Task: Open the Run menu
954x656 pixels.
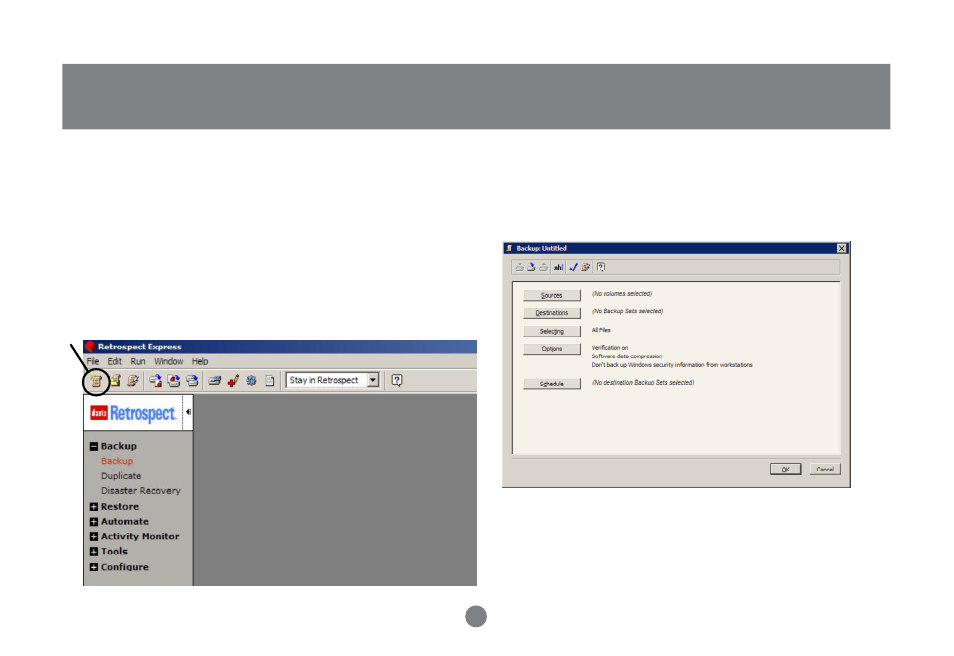Action: point(138,361)
